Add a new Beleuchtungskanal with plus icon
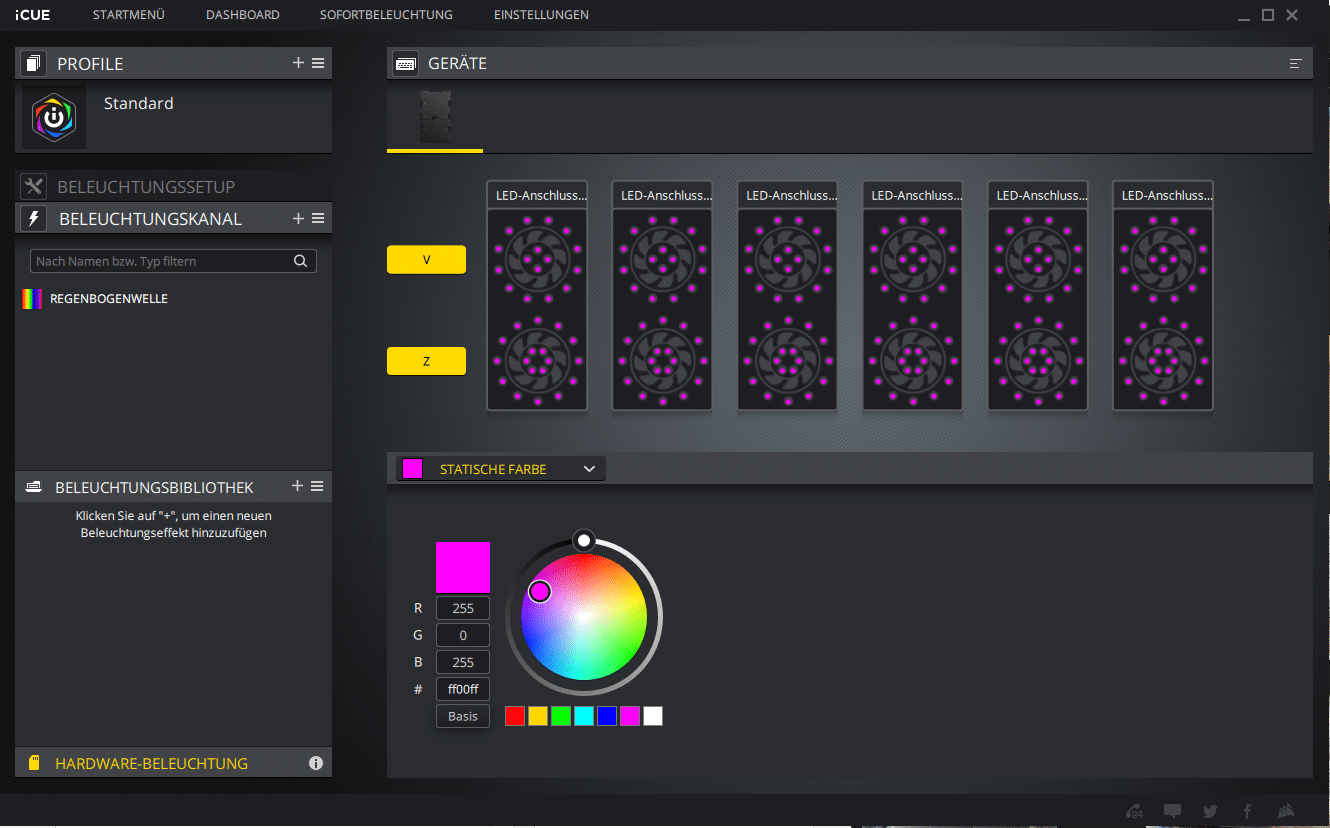Viewport: 1330px width, 828px height. [x=298, y=218]
